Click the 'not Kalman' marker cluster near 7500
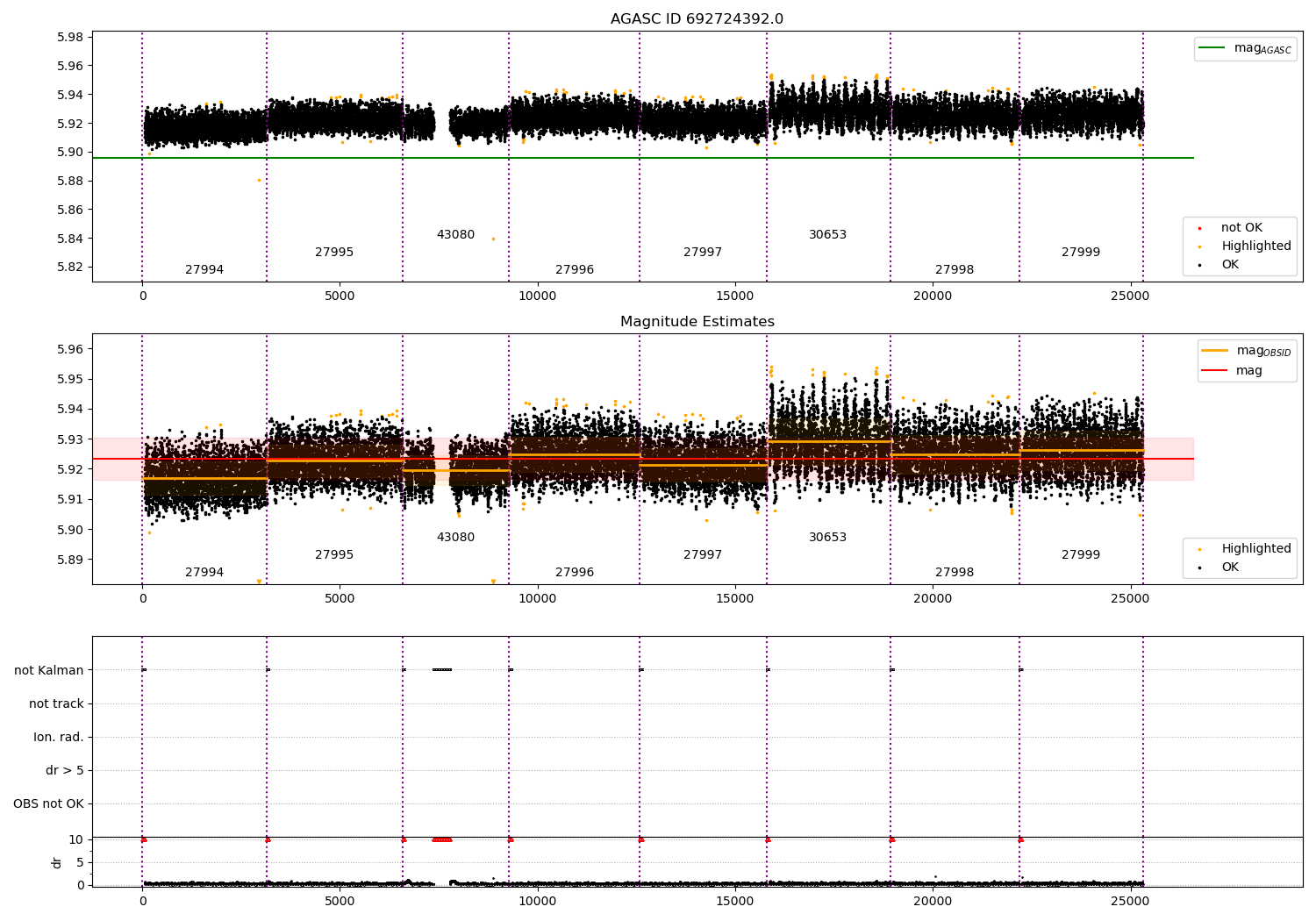Viewport: 1316px width, 921px height. click(442, 670)
